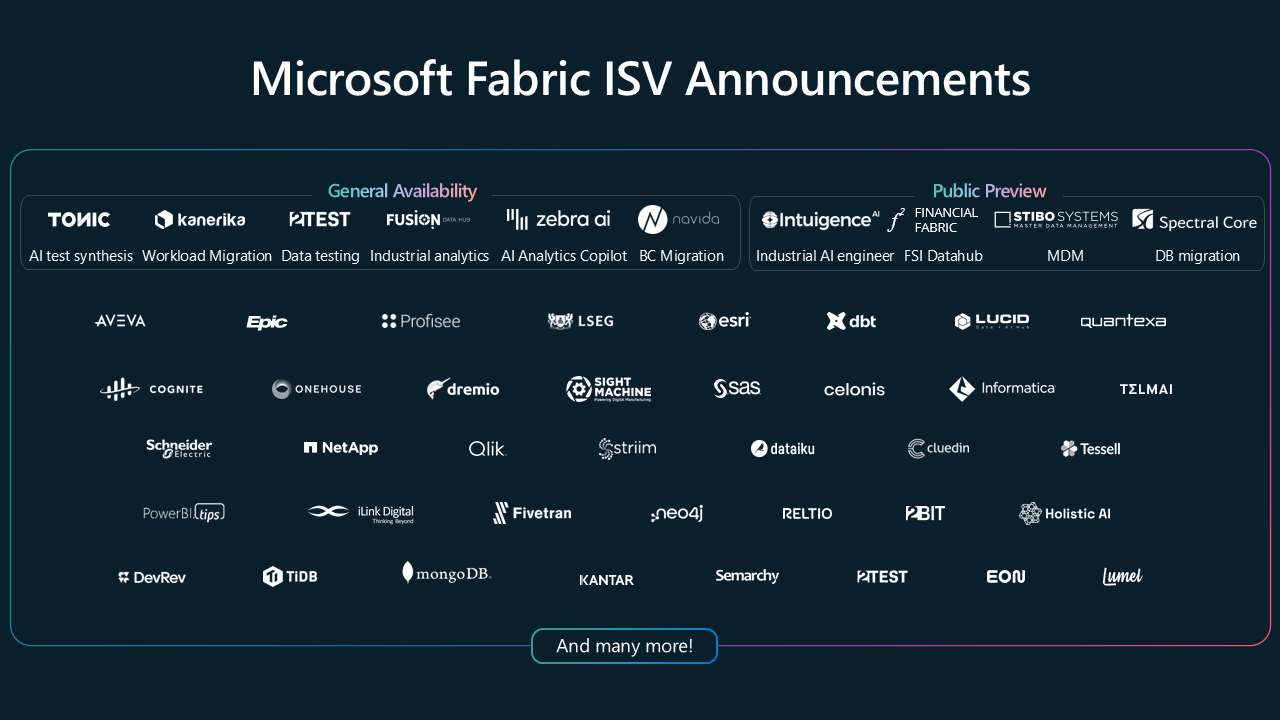This screenshot has height=720, width=1280.
Task: Select the Qlik logo
Action: pos(487,449)
